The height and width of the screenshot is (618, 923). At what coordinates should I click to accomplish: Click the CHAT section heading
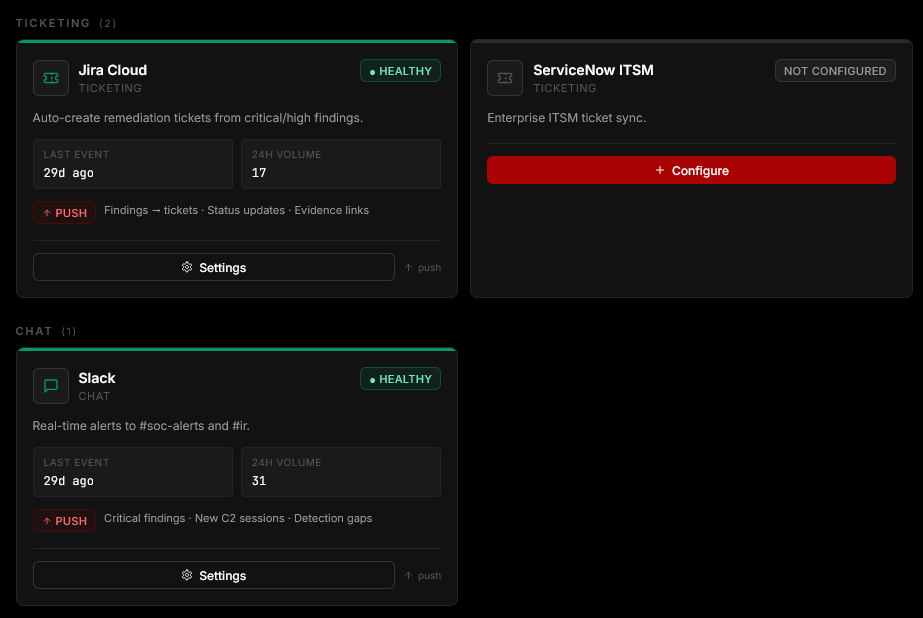[34, 331]
